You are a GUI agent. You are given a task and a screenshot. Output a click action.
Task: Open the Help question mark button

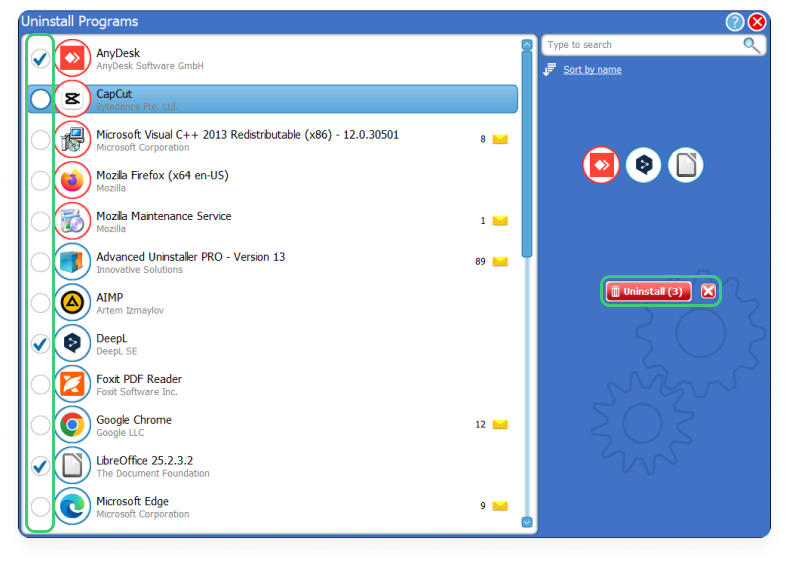[735, 22]
